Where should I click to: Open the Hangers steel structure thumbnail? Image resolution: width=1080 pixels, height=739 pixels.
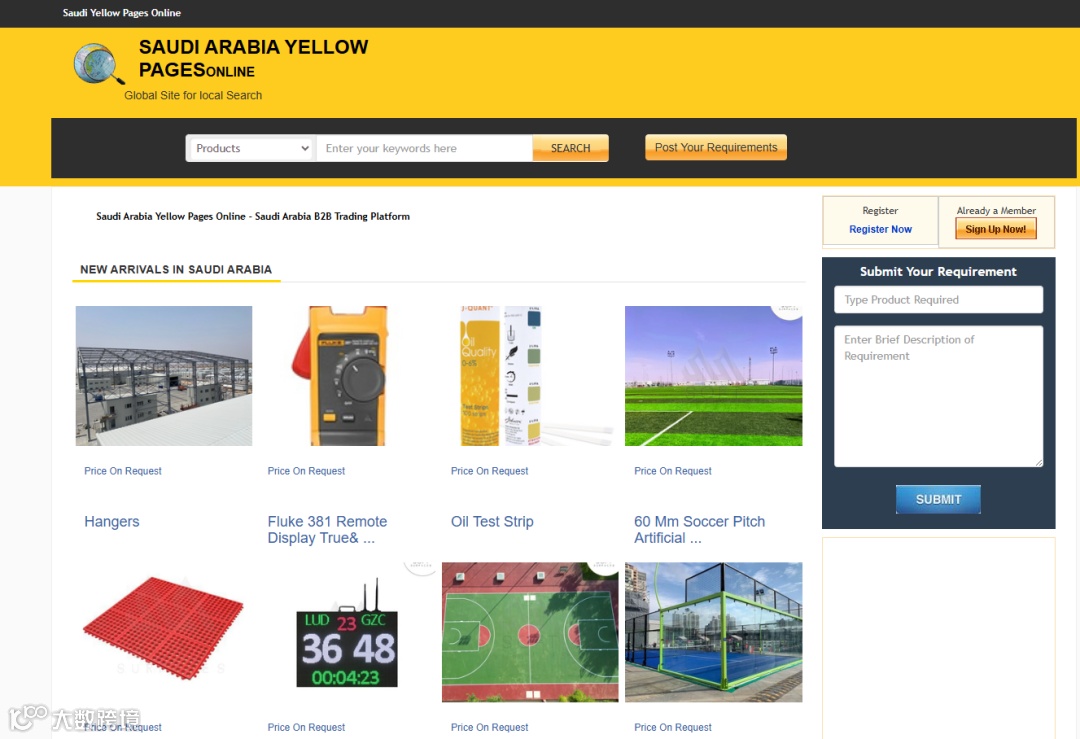(164, 376)
